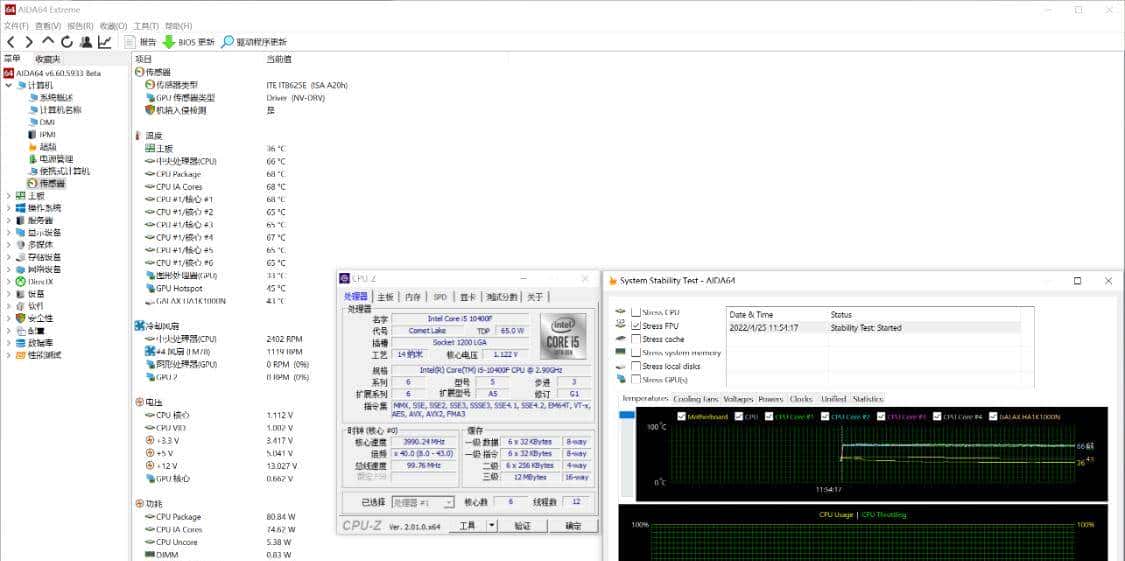Open the 工具 dropdown arrow in CPU-Z

pyautogui.click(x=491, y=526)
